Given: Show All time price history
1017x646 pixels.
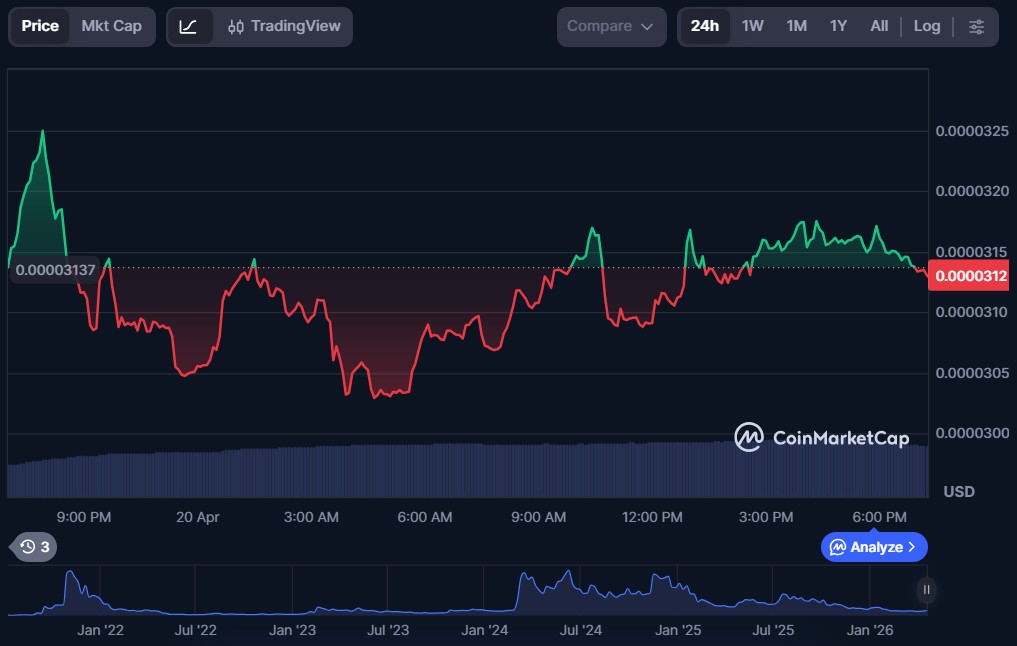Looking at the screenshot, I should (879, 26).
